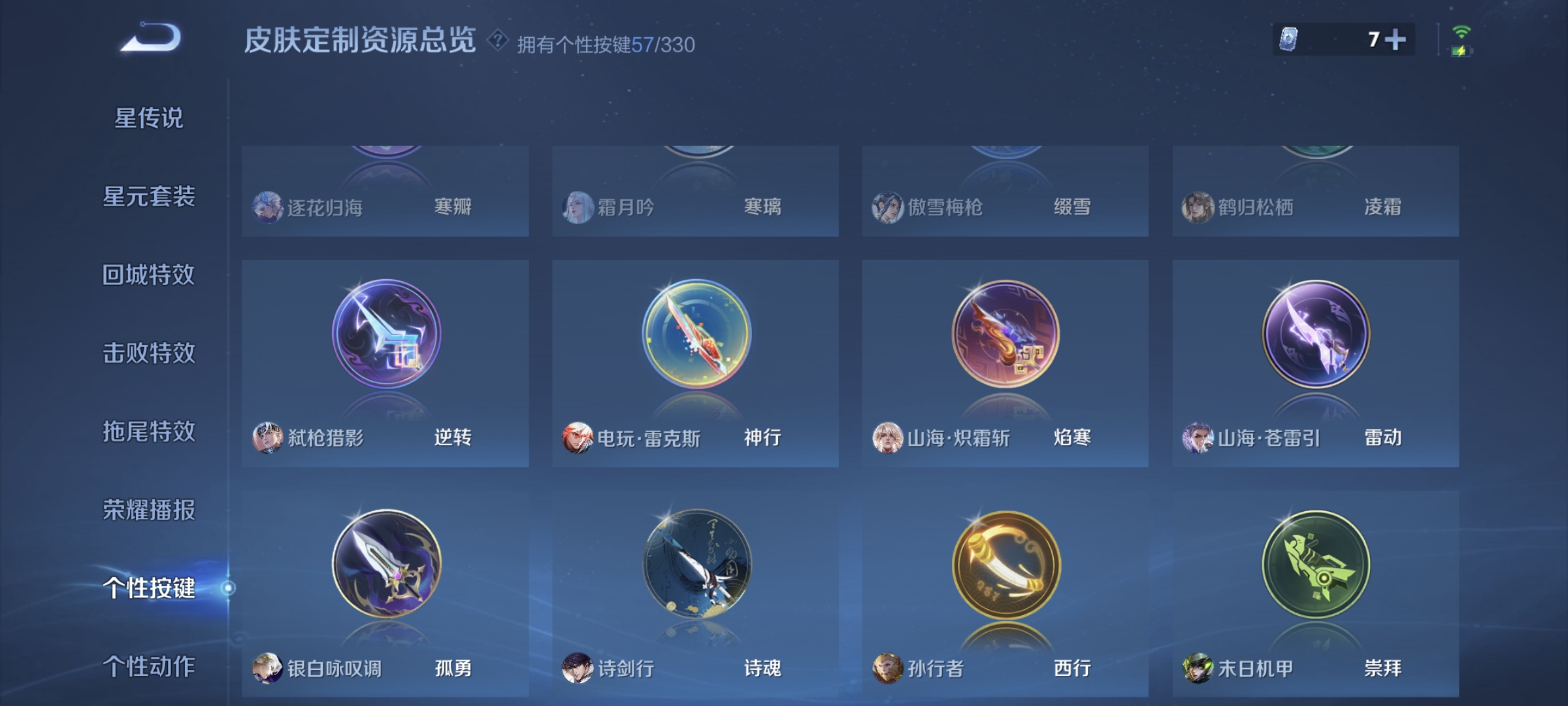The image size is (1568, 706).
Task: Click the 逐花归海 寒瓣 card
Action: point(385,191)
